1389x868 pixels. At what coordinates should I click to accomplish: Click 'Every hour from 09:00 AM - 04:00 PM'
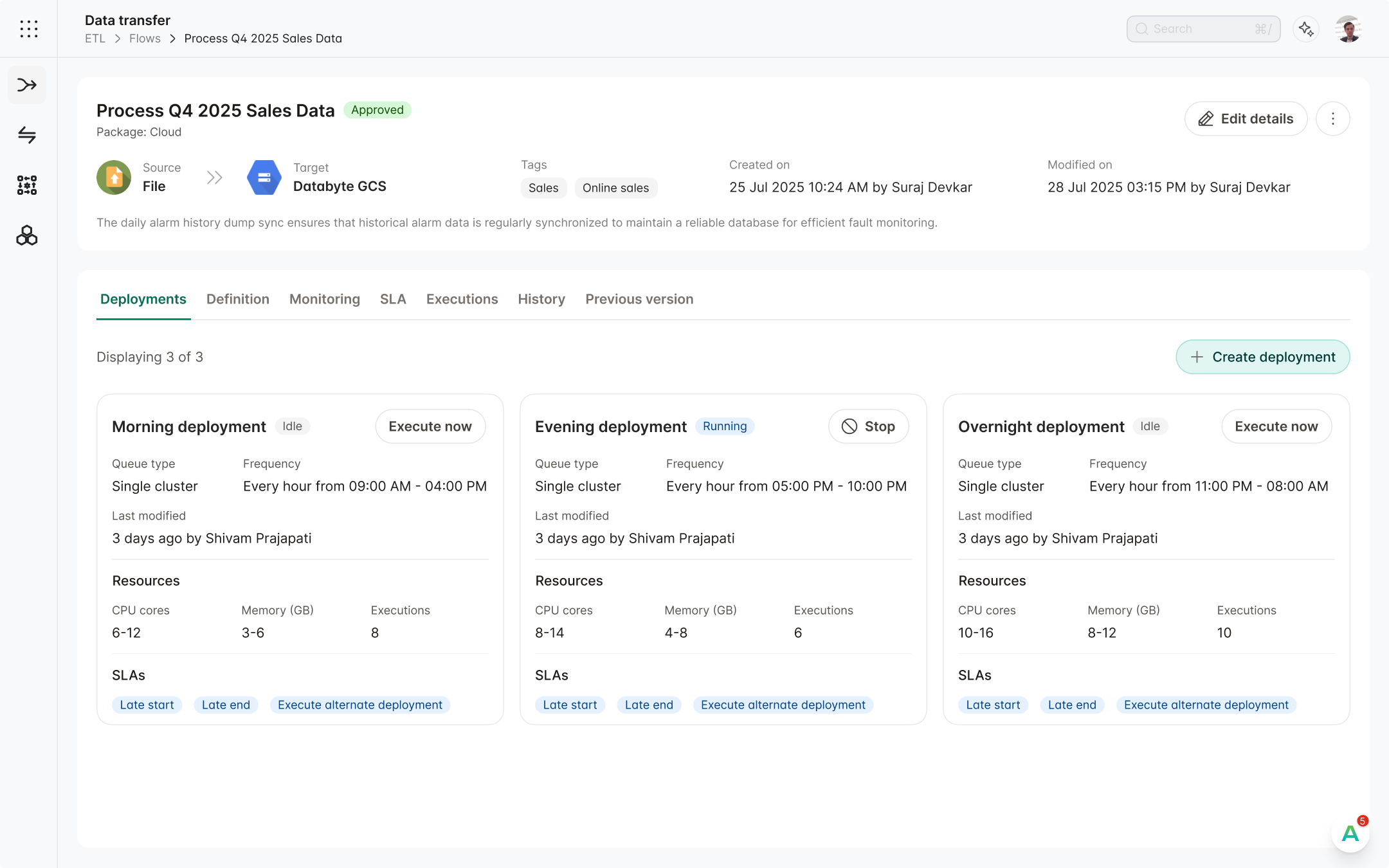(x=365, y=486)
